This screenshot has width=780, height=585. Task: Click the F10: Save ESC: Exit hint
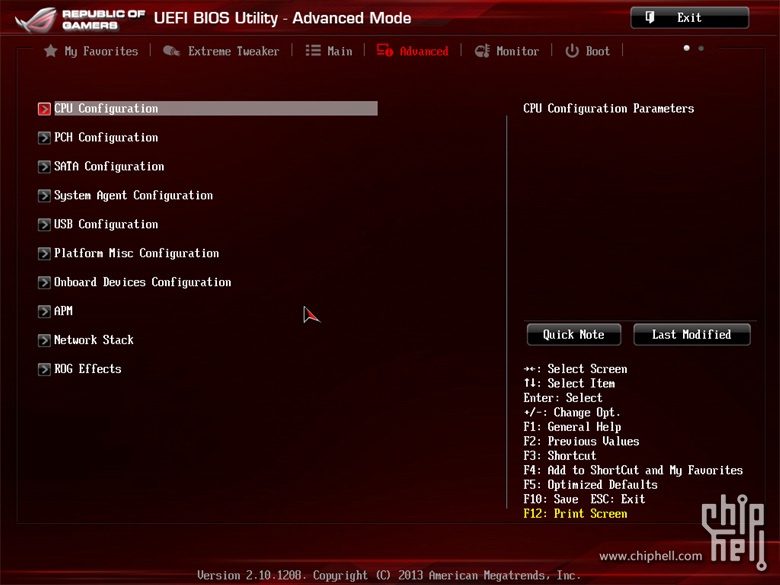[584, 499]
